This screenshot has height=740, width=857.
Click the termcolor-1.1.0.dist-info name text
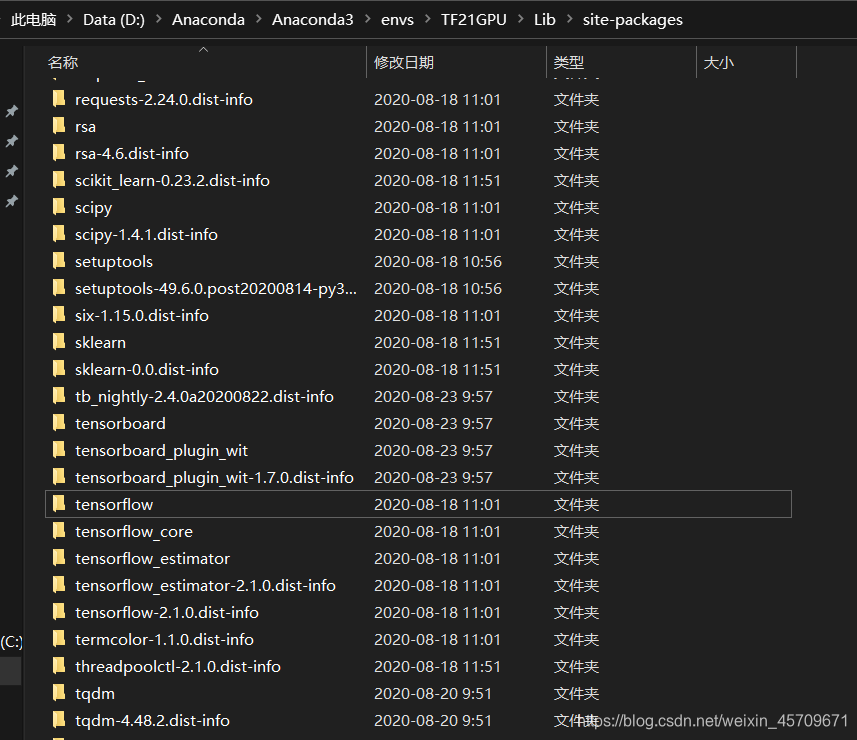pyautogui.click(x=164, y=639)
